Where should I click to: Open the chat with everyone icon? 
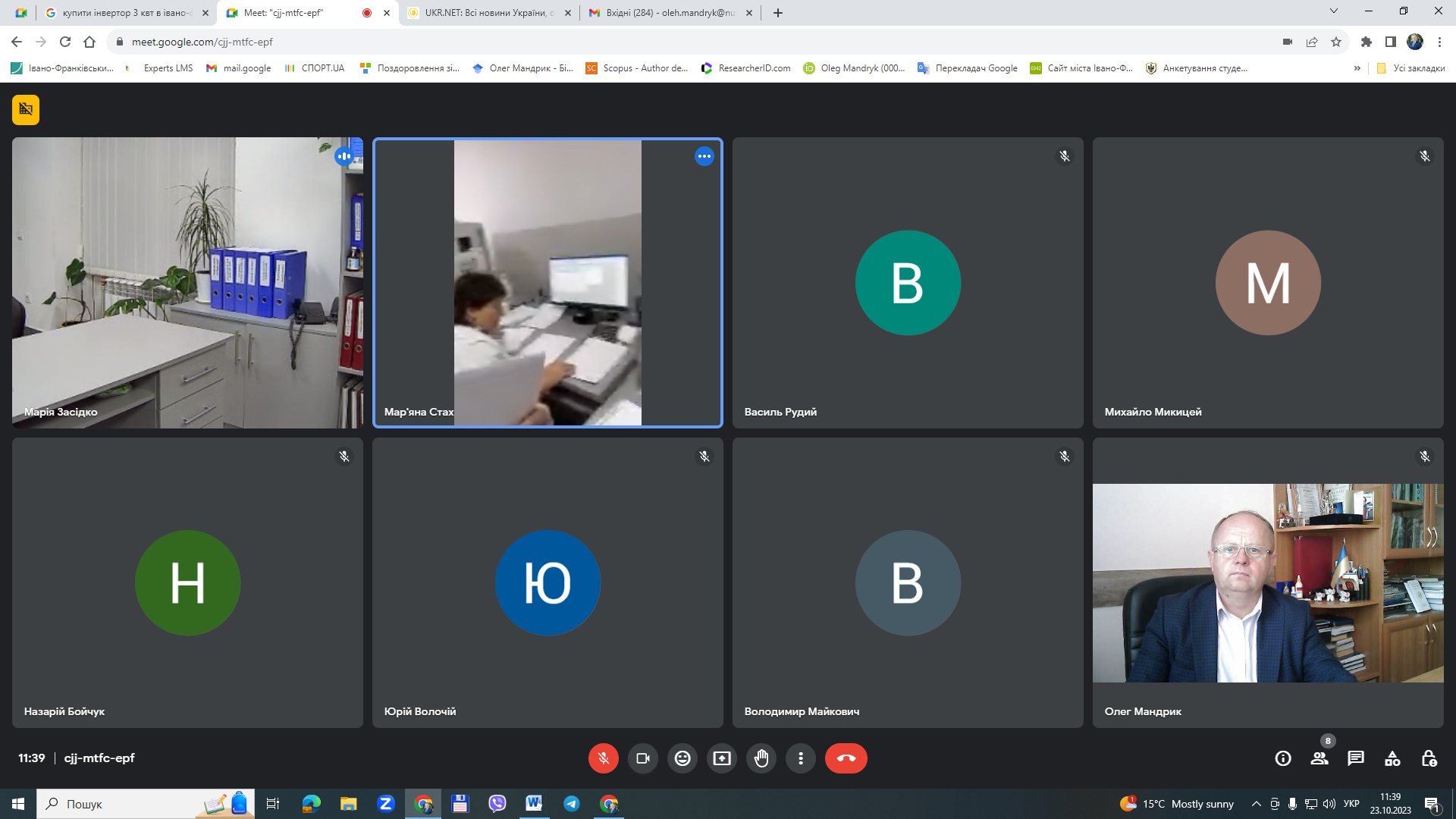1356,758
